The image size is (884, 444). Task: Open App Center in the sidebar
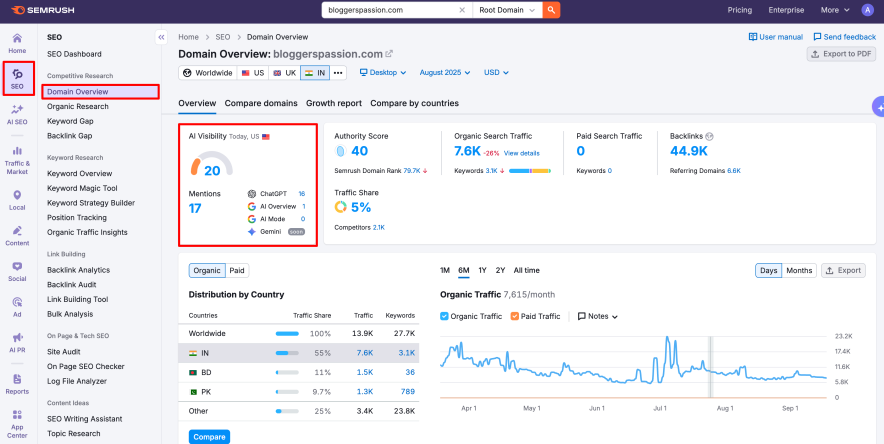pyautogui.click(x=17, y=424)
